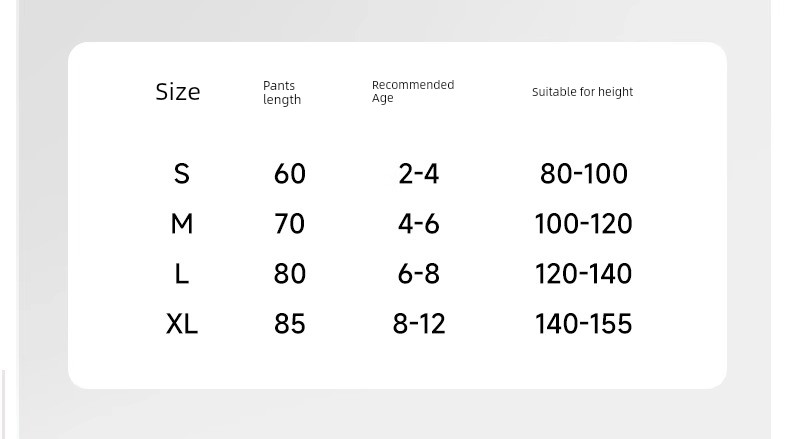The width and height of the screenshot is (790, 439).
Task: Select the M size row label
Action: coord(182,223)
